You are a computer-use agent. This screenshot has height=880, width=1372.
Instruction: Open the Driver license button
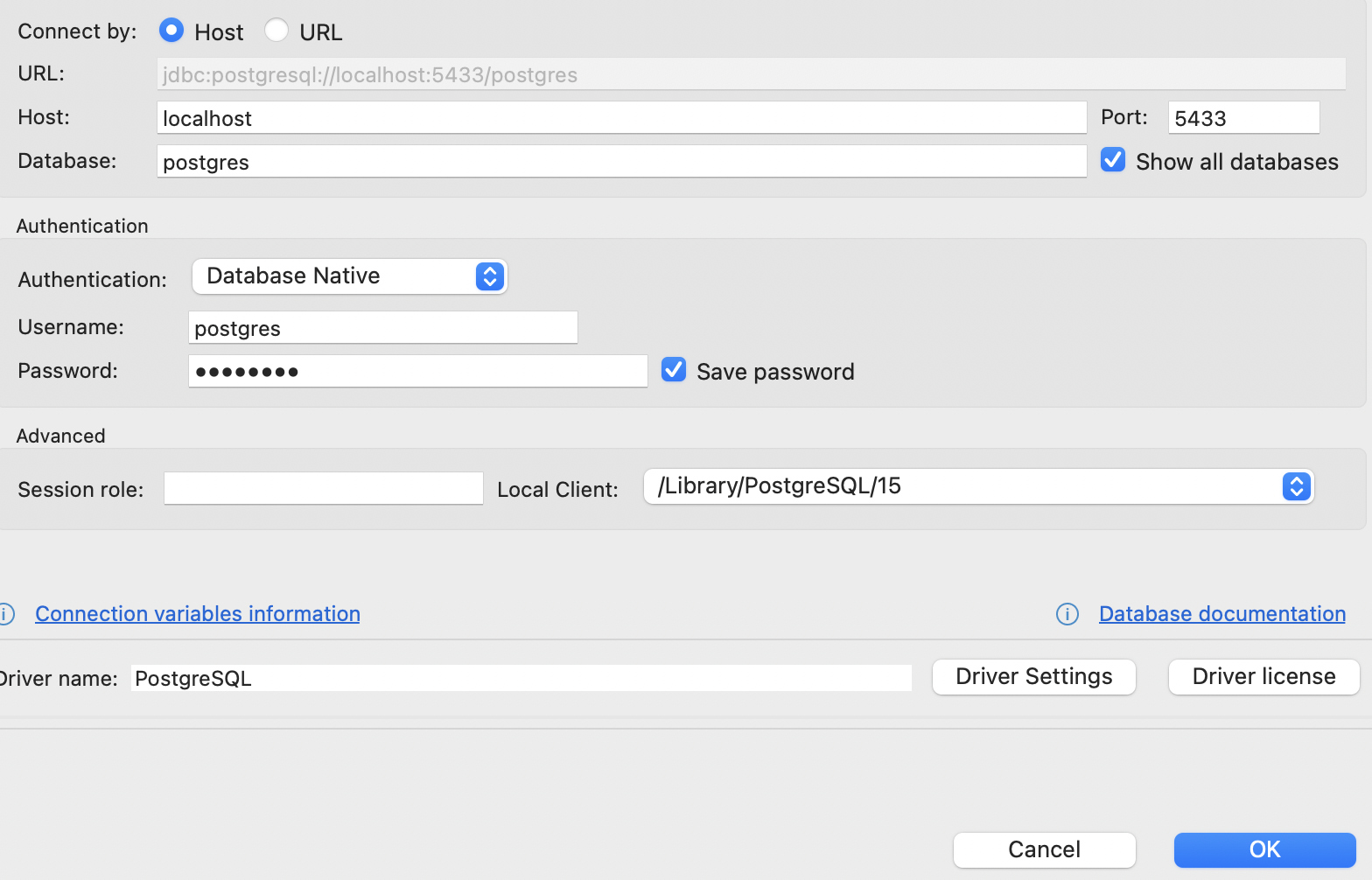[x=1263, y=677]
